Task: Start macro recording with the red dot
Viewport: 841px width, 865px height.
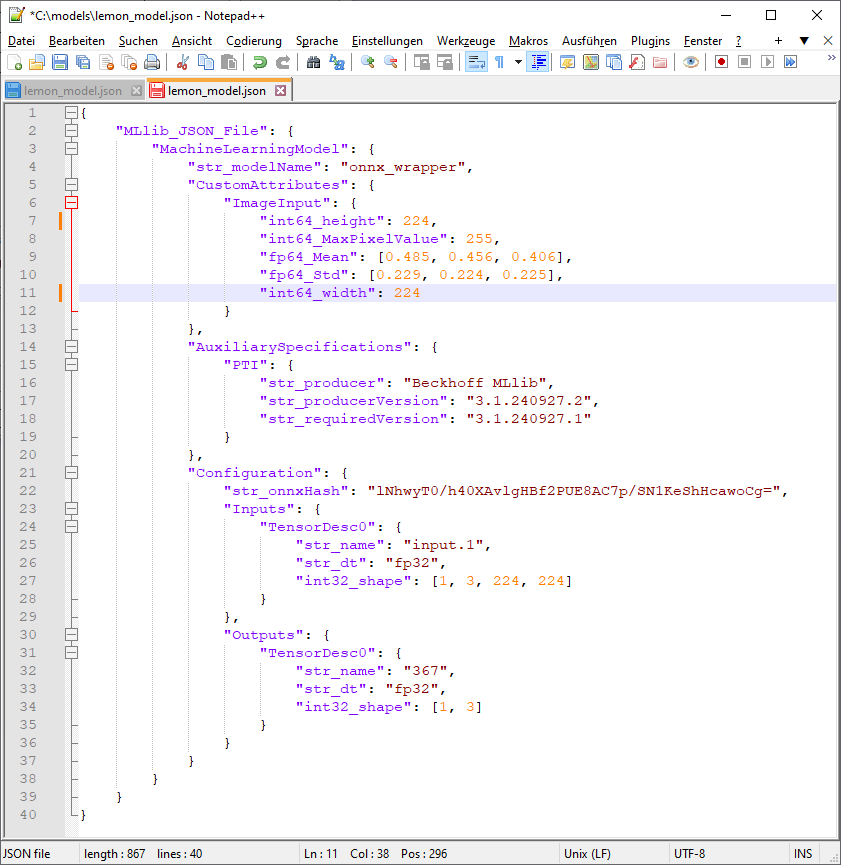Action: (721, 62)
